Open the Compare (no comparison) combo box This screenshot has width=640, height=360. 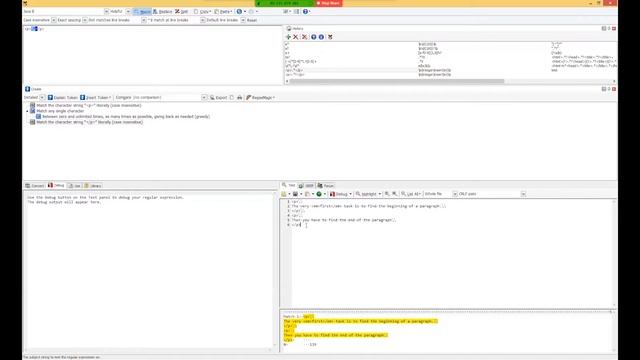pyautogui.click(x=161, y=98)
